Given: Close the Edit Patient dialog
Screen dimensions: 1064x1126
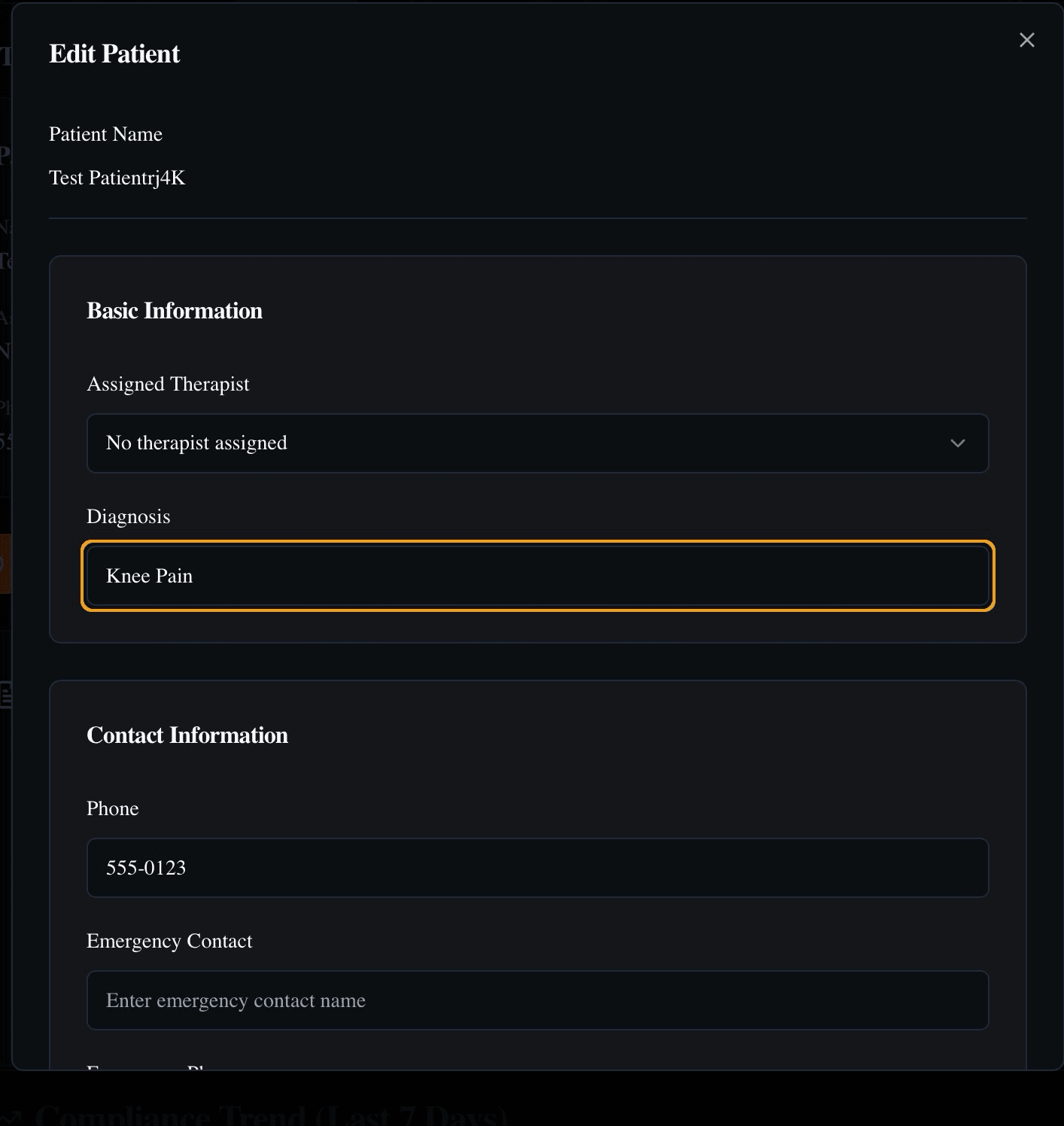Looking at the screenshot, I should coord(1026,40).
